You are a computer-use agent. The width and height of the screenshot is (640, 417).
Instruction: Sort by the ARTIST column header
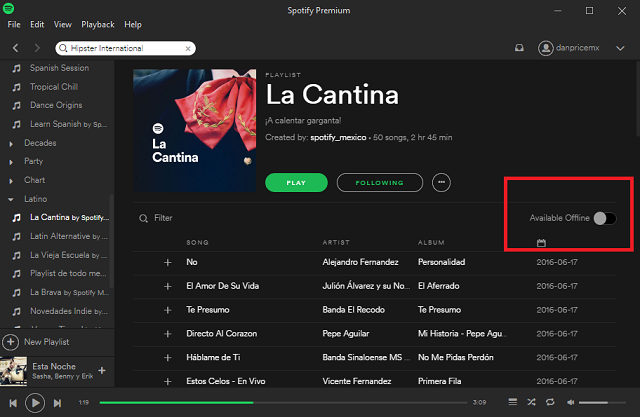pyautogui.click(x=336, y=242)
